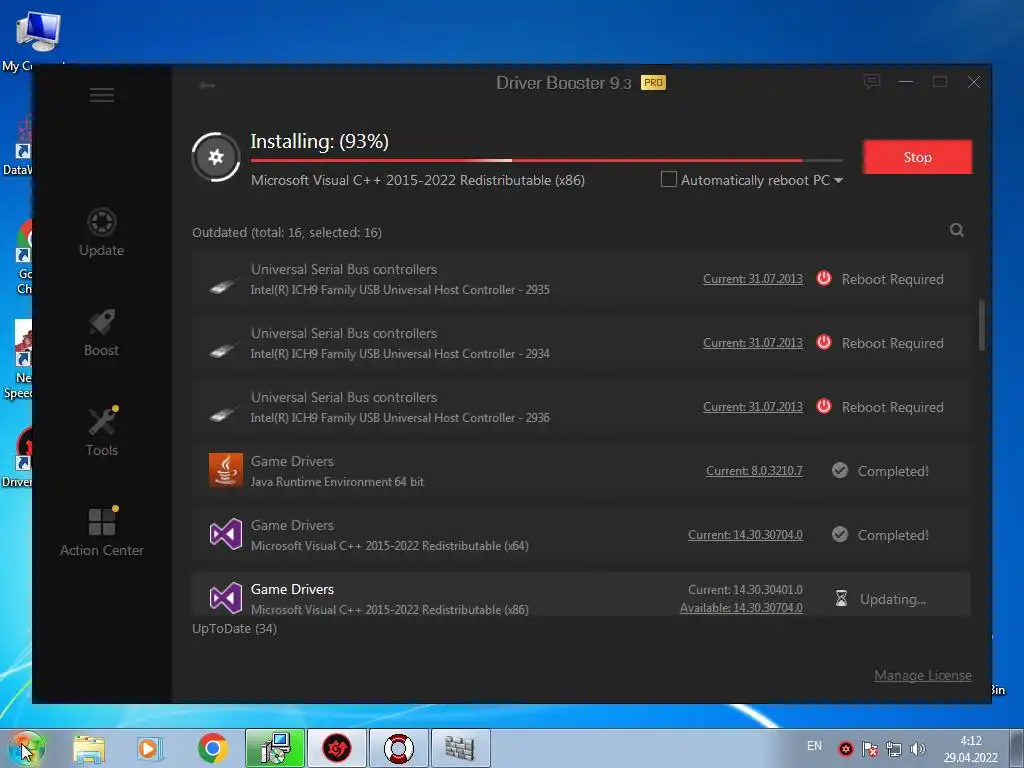Viewport: 1024px width, 768px height.
Task: Go back using the left arrow icon
Action: pyautogui.click(x=208, y=85)
